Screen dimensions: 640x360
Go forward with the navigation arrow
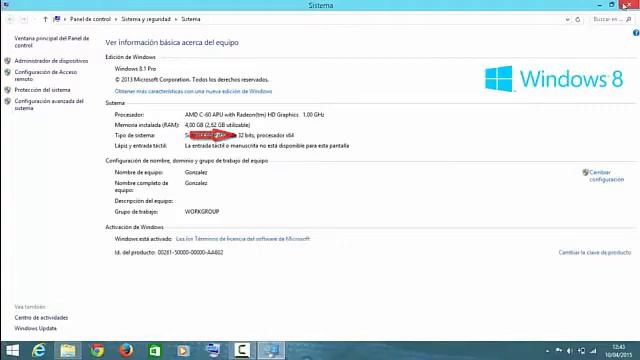click(23, 19)
